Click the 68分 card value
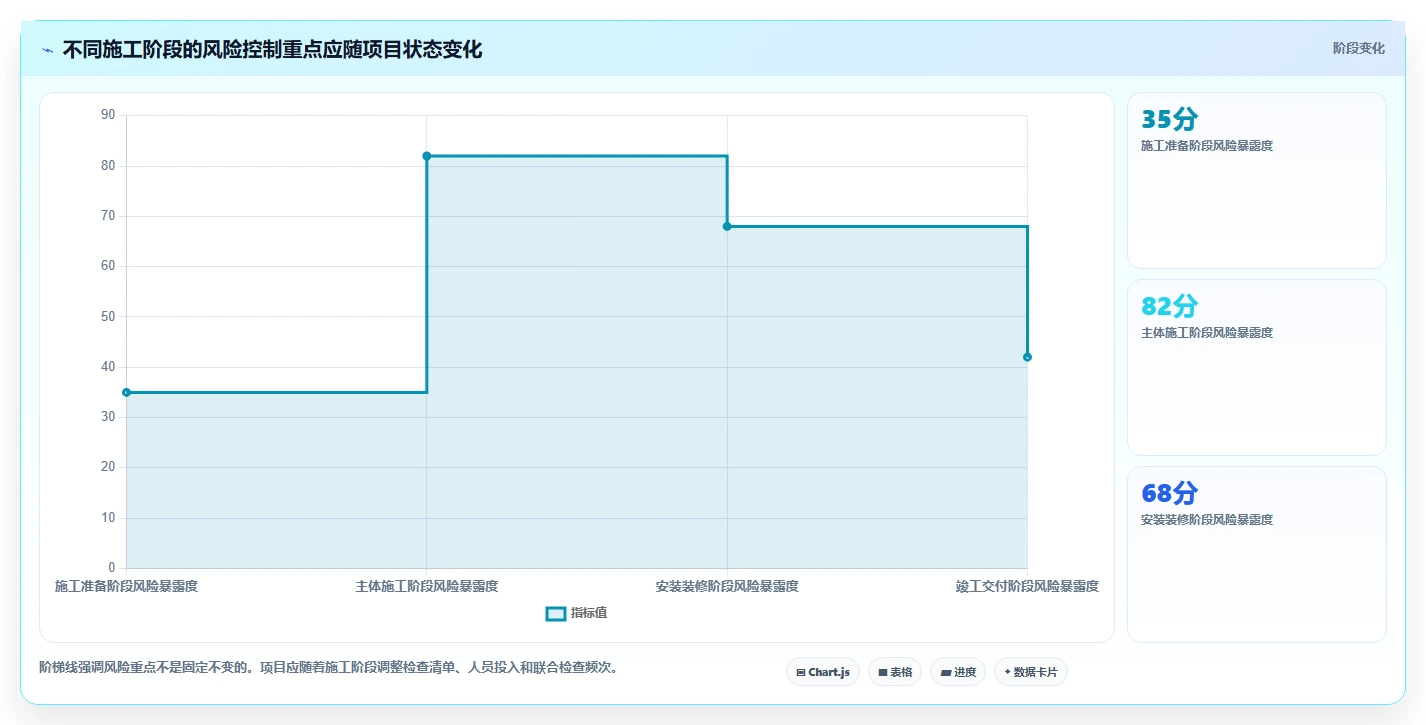 1169,493
